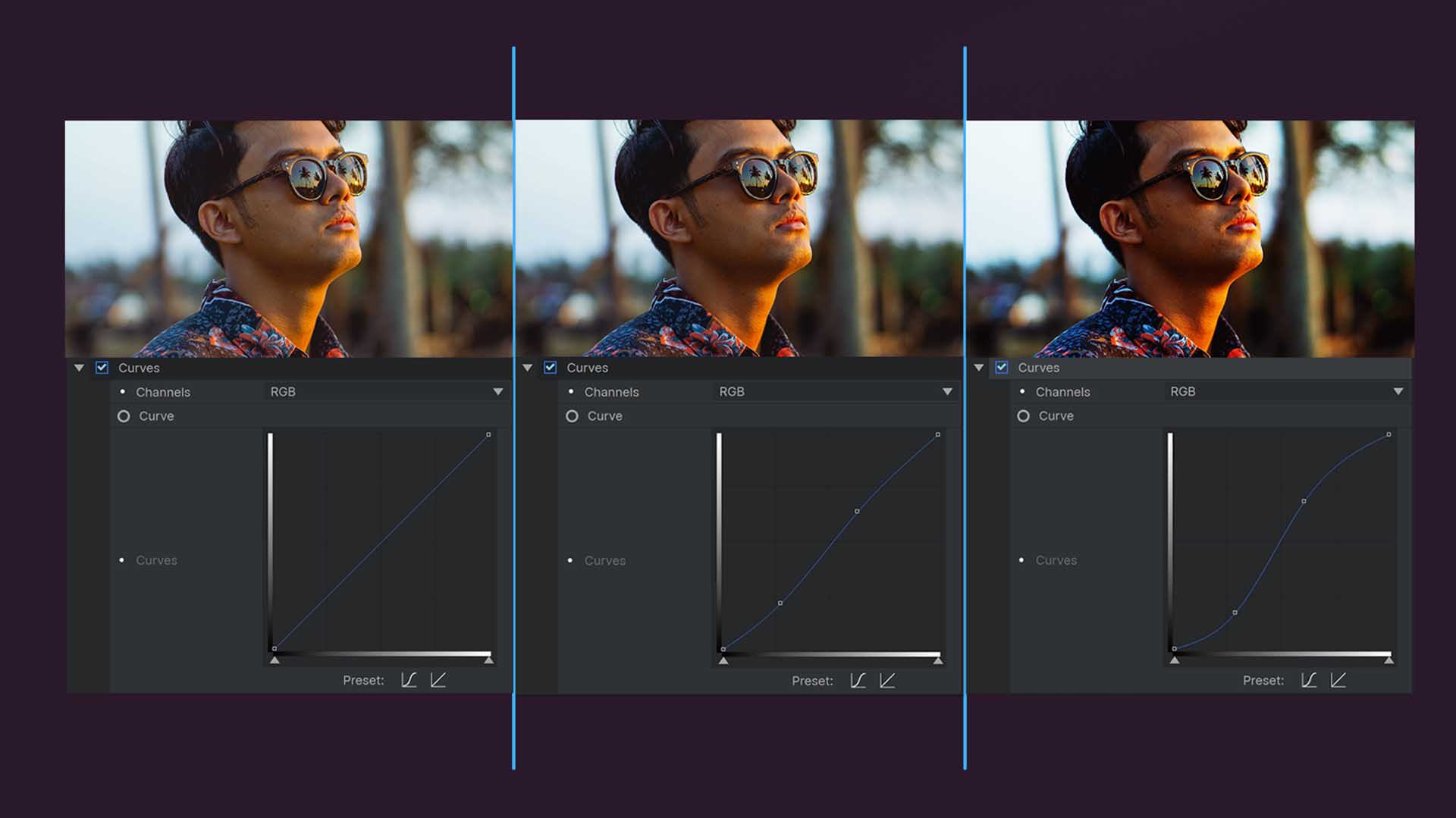Select upper midpoint on middle panel curve
The image size is (1456, 818).
pos(857,511)
